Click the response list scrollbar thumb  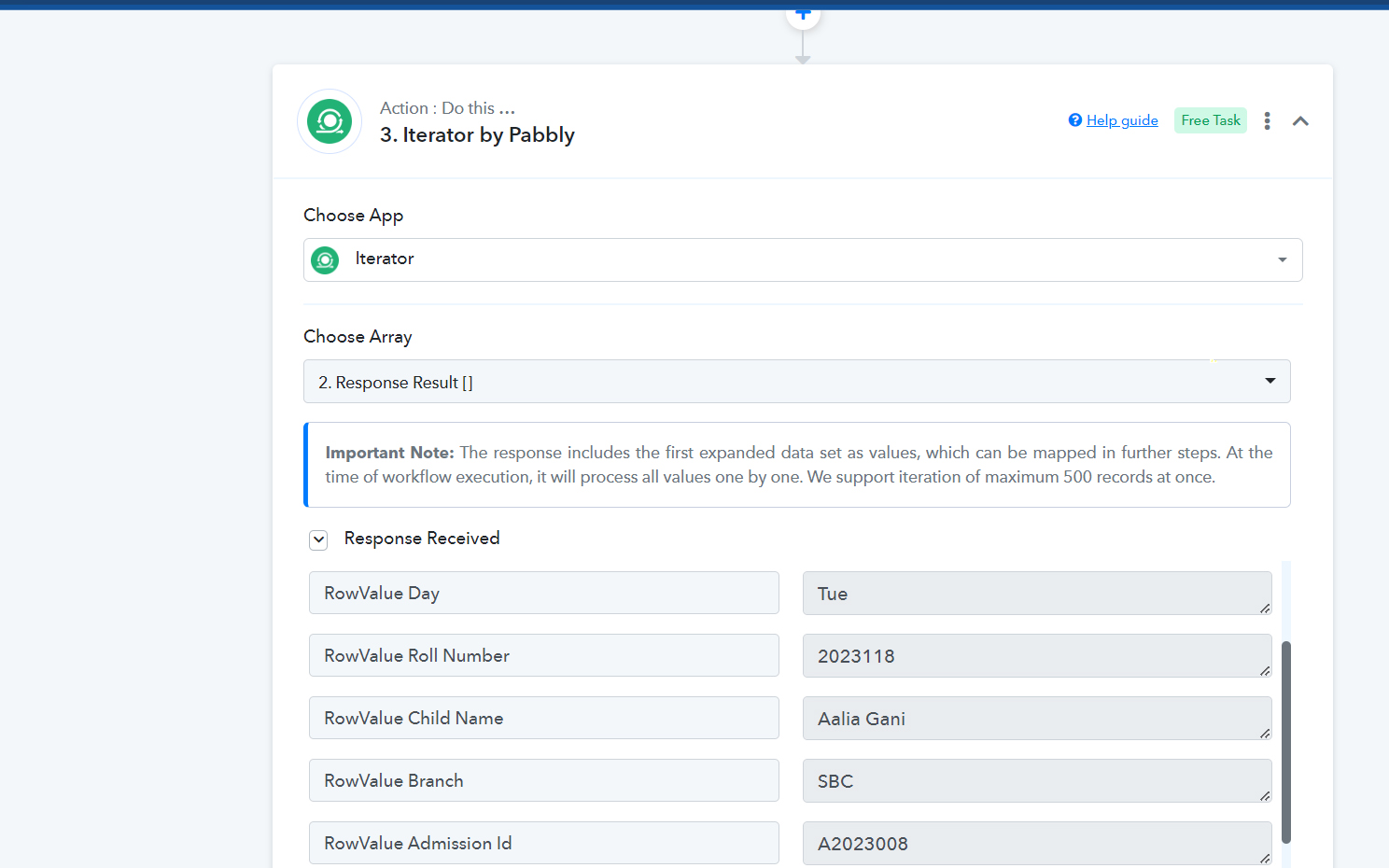pyautogui.click(x=1286, y=743)
